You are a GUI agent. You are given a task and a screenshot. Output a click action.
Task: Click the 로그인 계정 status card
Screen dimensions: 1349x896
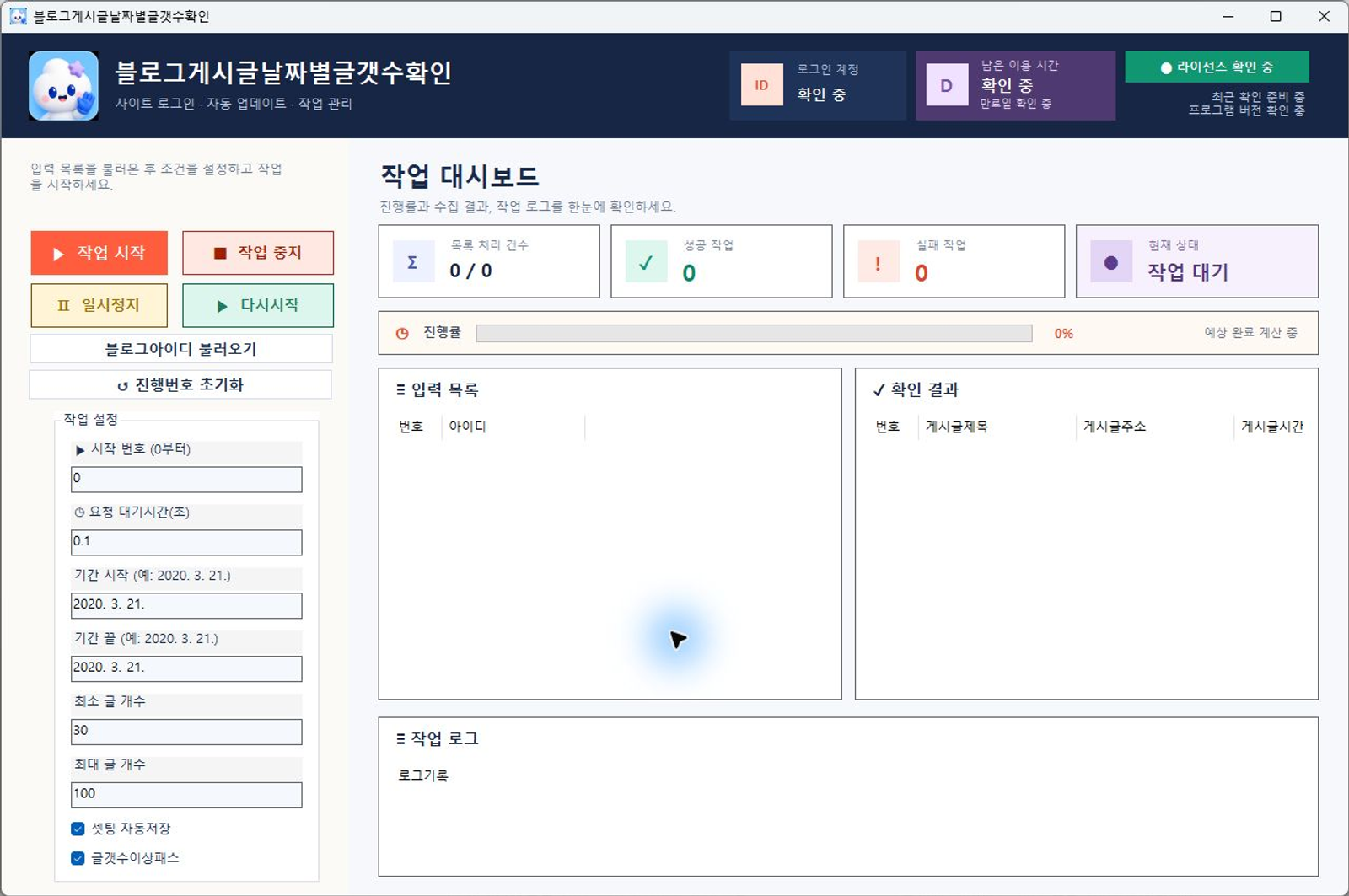pyautogui.click(x=818, y=85)
